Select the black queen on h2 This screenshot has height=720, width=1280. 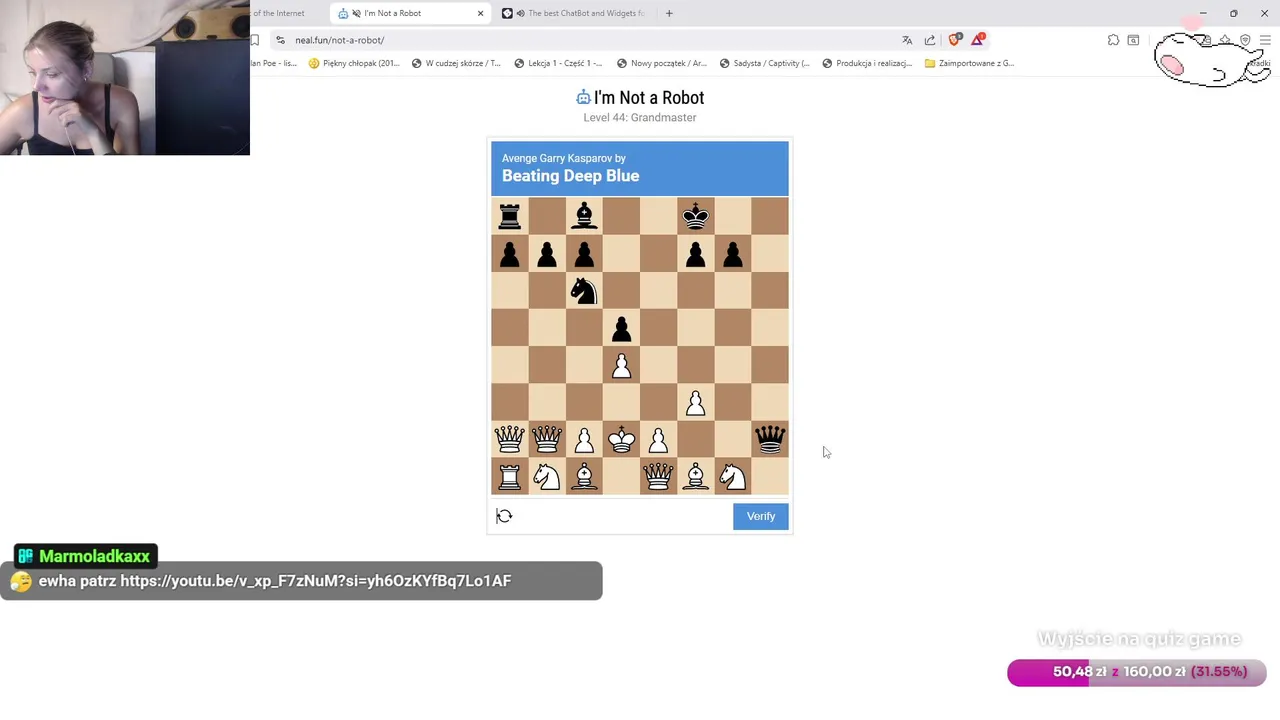click(770, 439)
